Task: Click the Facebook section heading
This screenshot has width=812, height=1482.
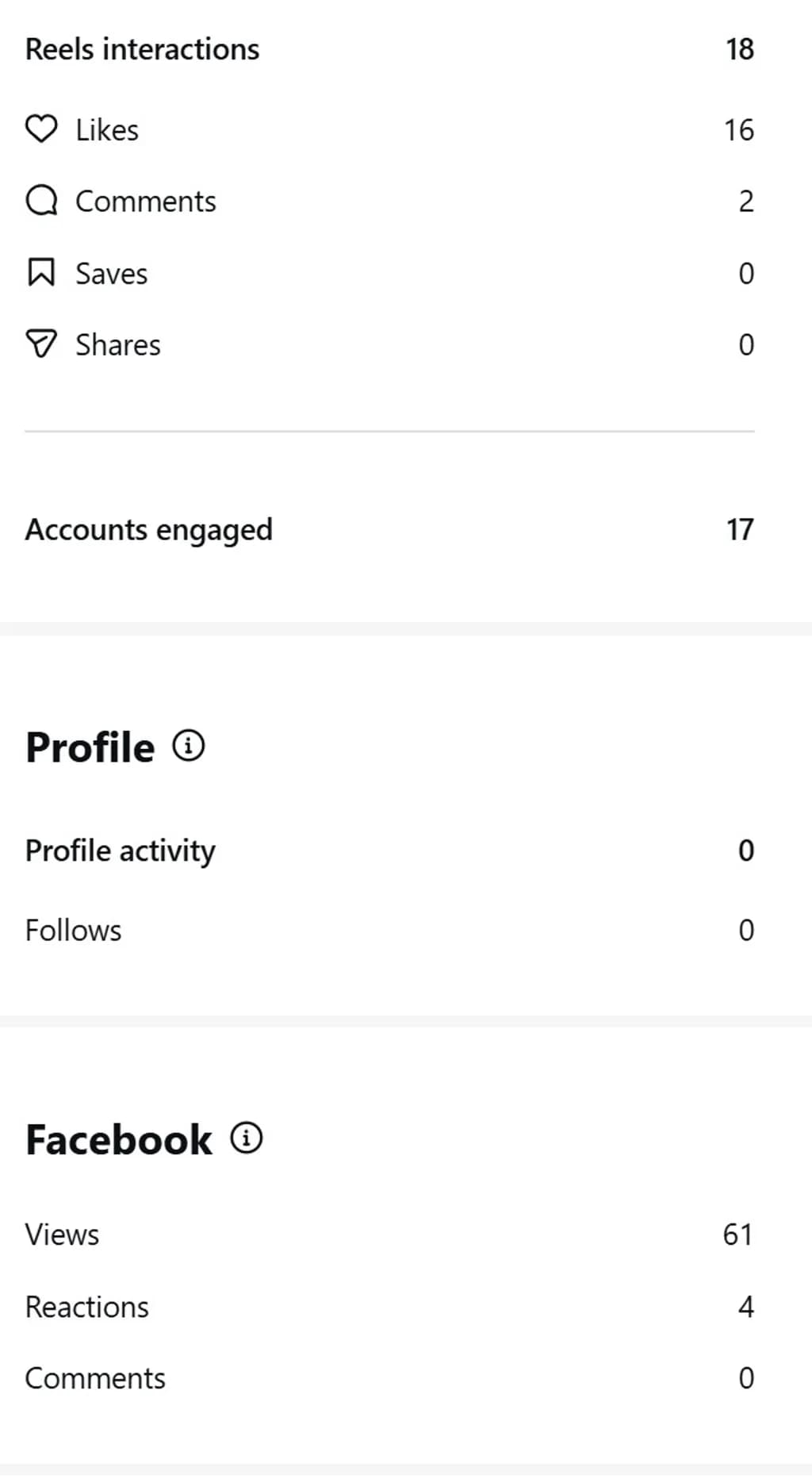Action: coord(119,1140)
